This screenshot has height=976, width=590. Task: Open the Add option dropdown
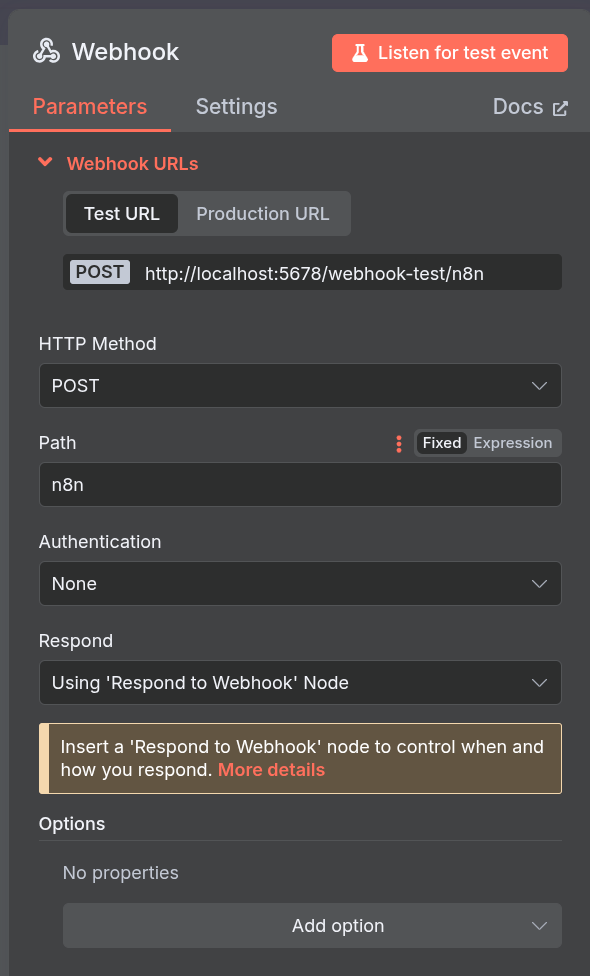(x=312, y=926)
